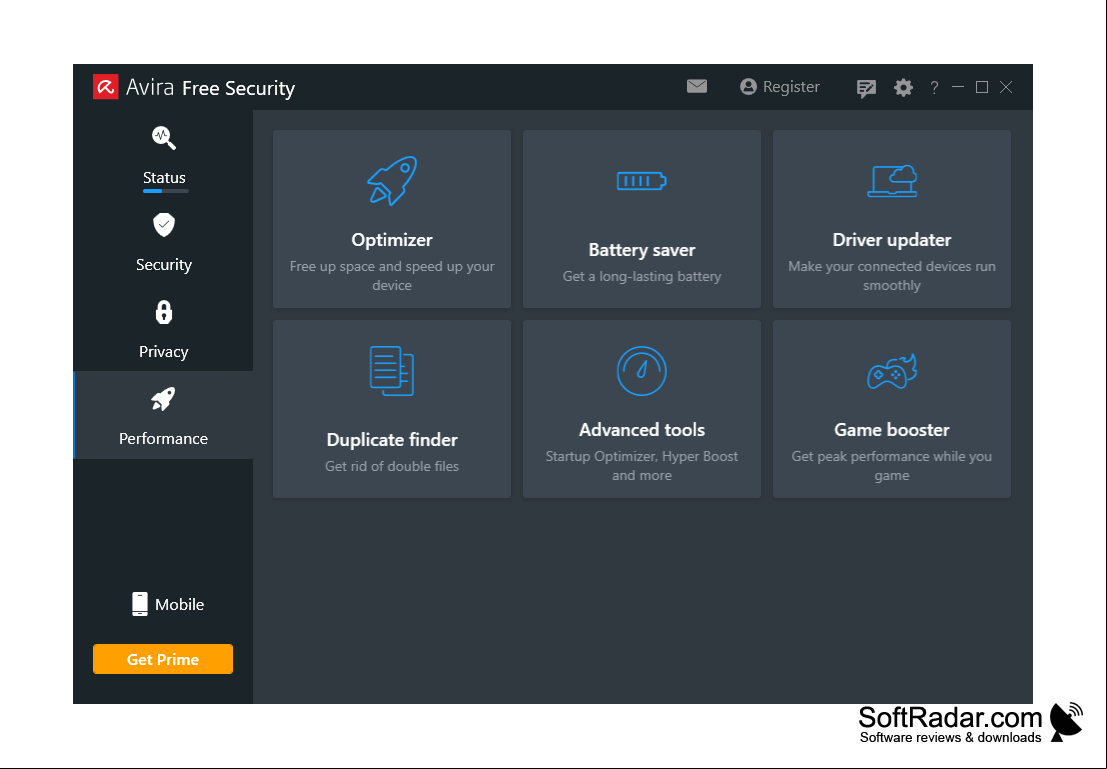Open the Optimizer card title

click(392, 239)
